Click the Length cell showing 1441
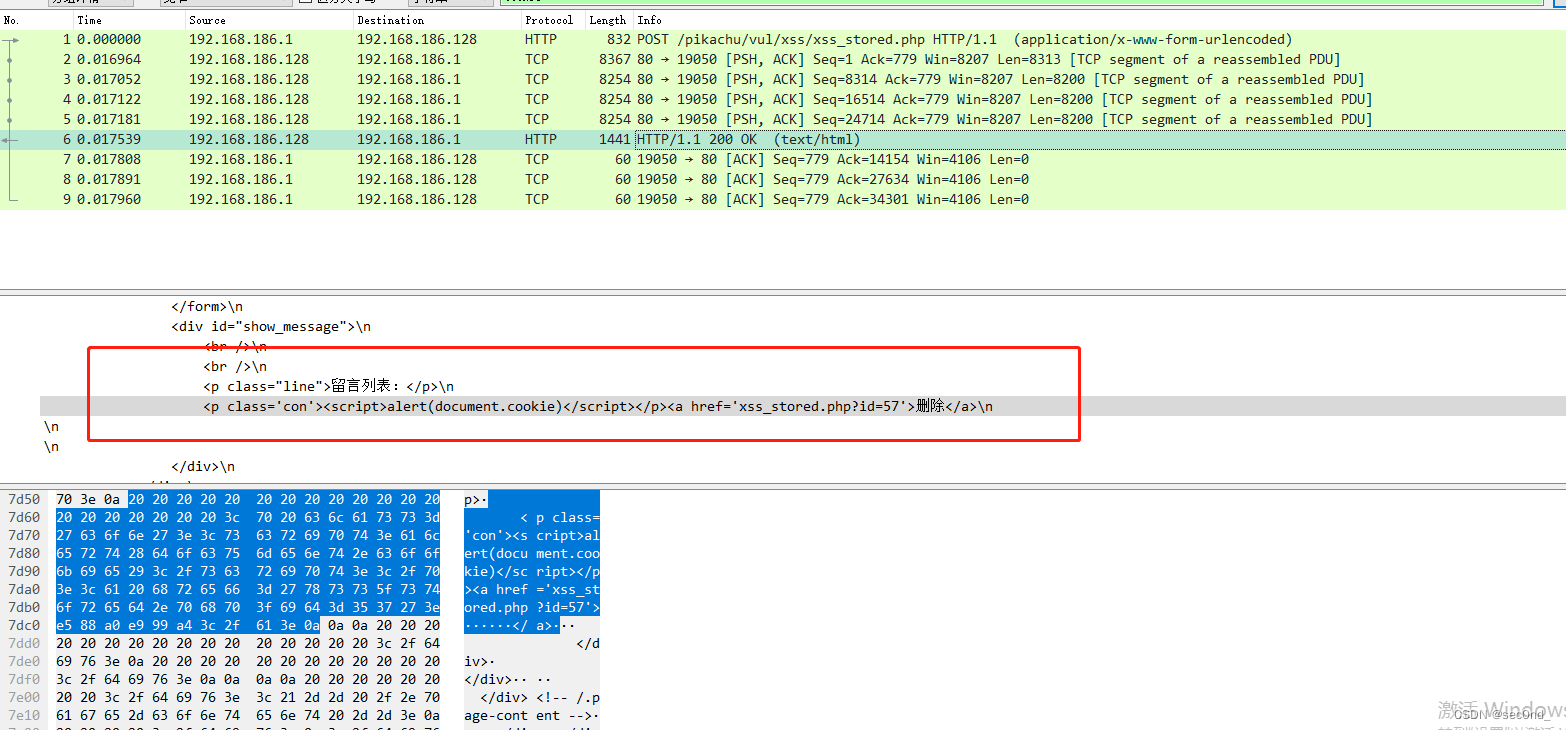This screenshot has width=1566, height=730. [x=615, y=140]
